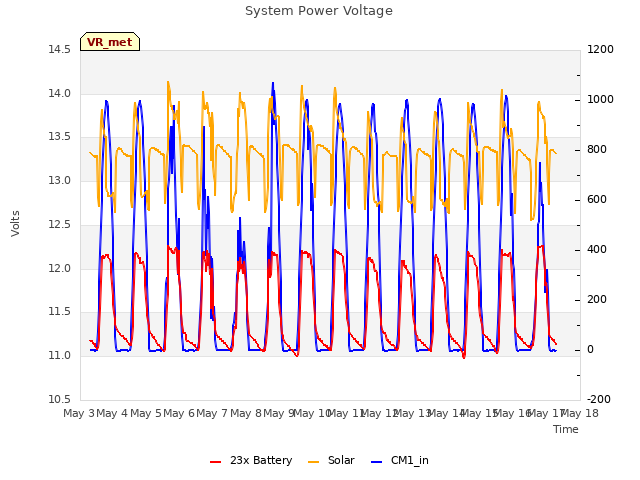Click the 200 right axis tick label
640x480 pixels.
pos(597,300)
